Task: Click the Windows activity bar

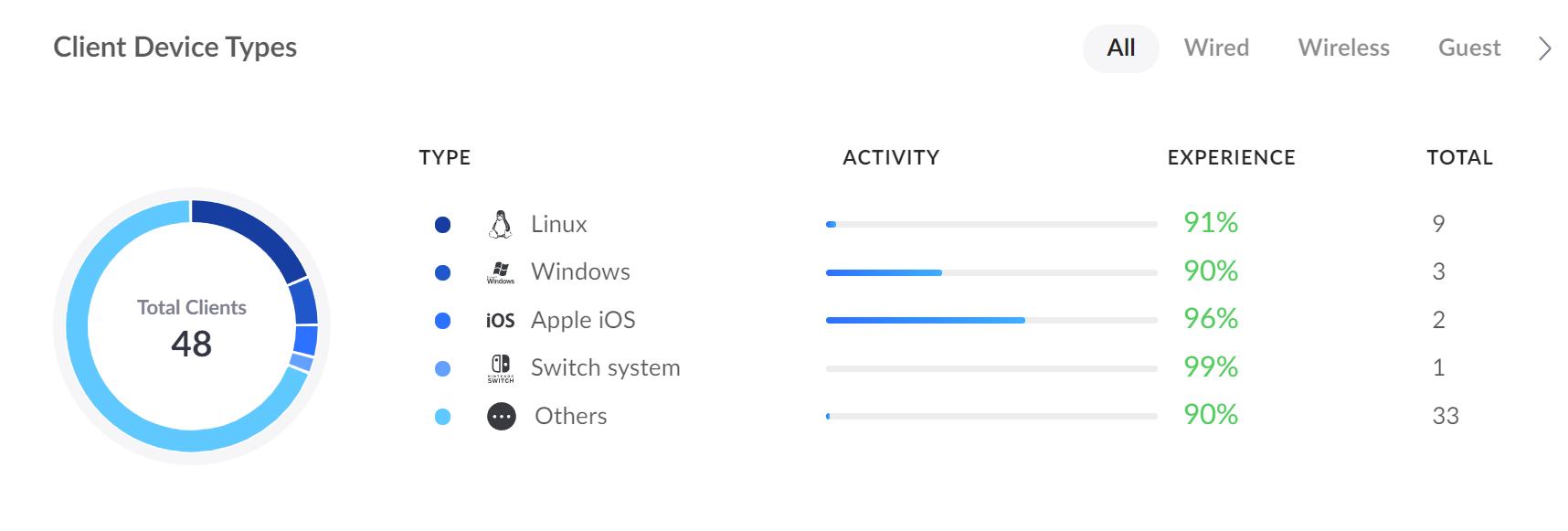Action: point(991,272)
